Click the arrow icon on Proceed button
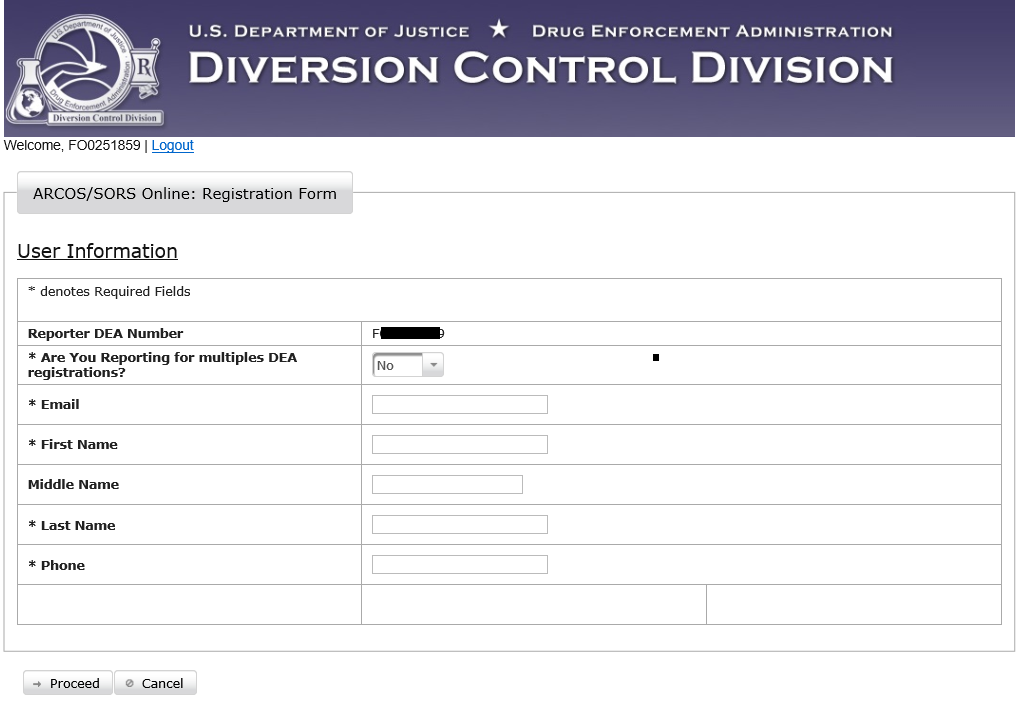 tap(37, 684)
